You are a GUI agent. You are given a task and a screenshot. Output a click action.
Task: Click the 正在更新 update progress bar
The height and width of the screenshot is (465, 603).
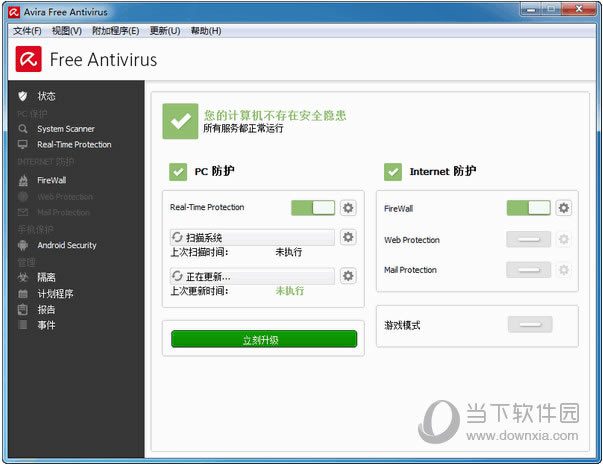click(252, 276)
